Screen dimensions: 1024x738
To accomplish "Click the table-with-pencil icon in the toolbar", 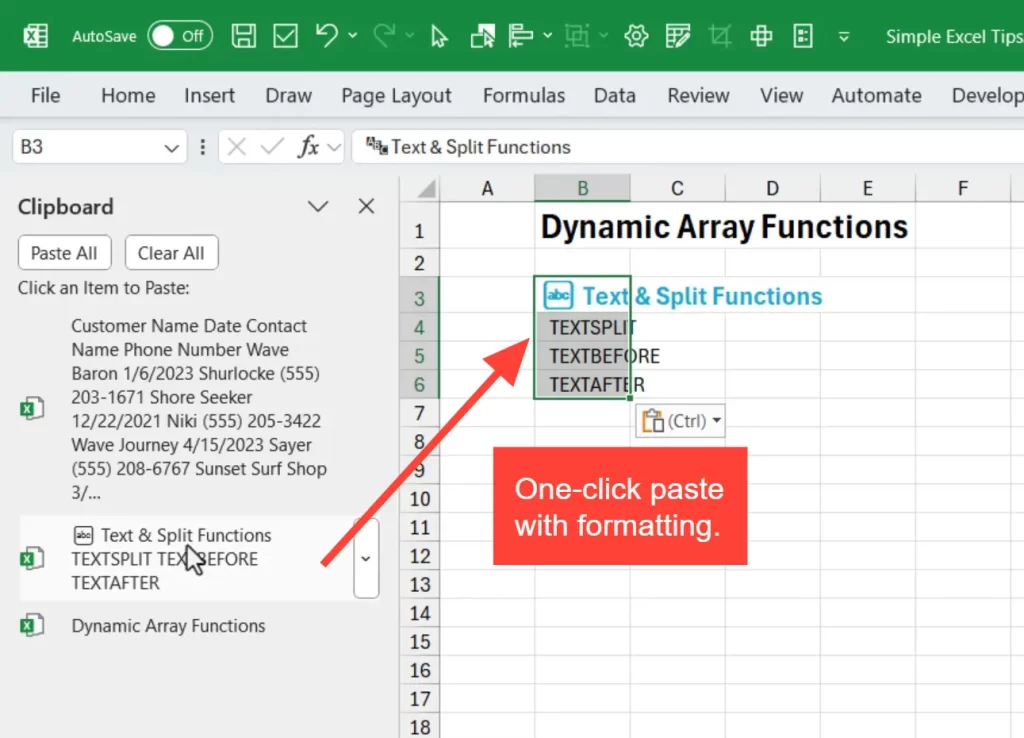I will [x=678, y=36].
